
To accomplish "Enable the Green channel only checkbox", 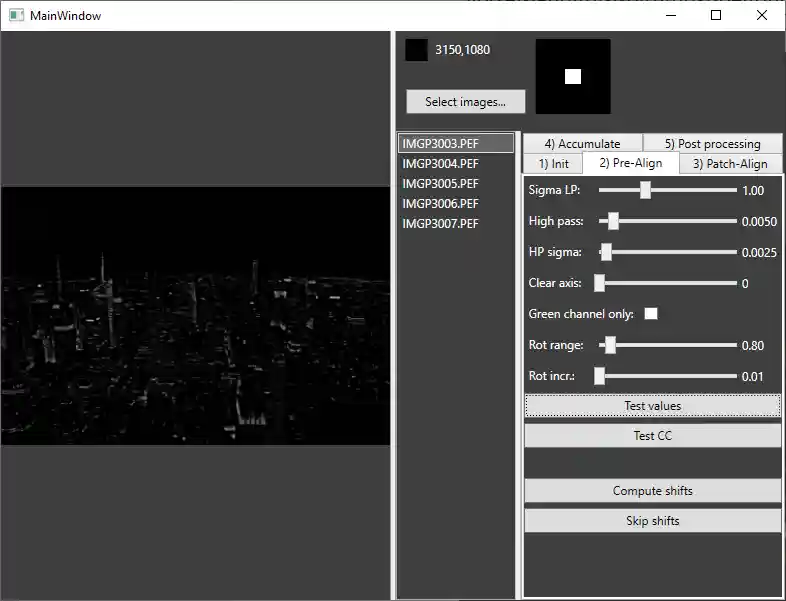I will [x=651, y=314].
